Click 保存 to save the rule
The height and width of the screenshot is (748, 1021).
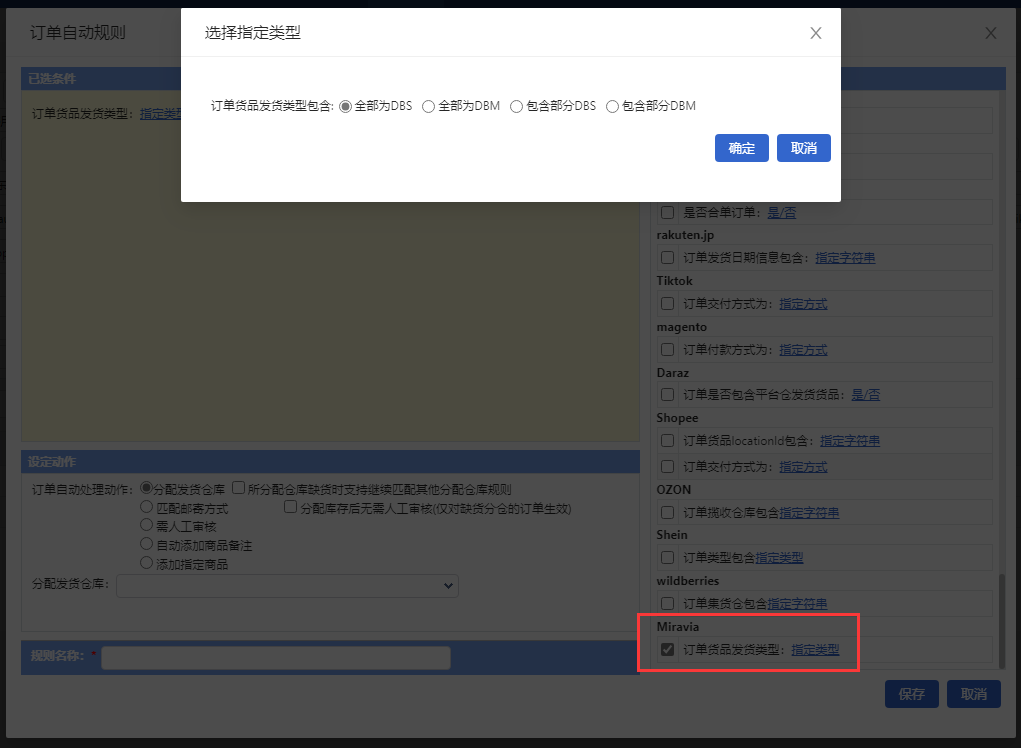pyautogui.click(x=912, y=694)
